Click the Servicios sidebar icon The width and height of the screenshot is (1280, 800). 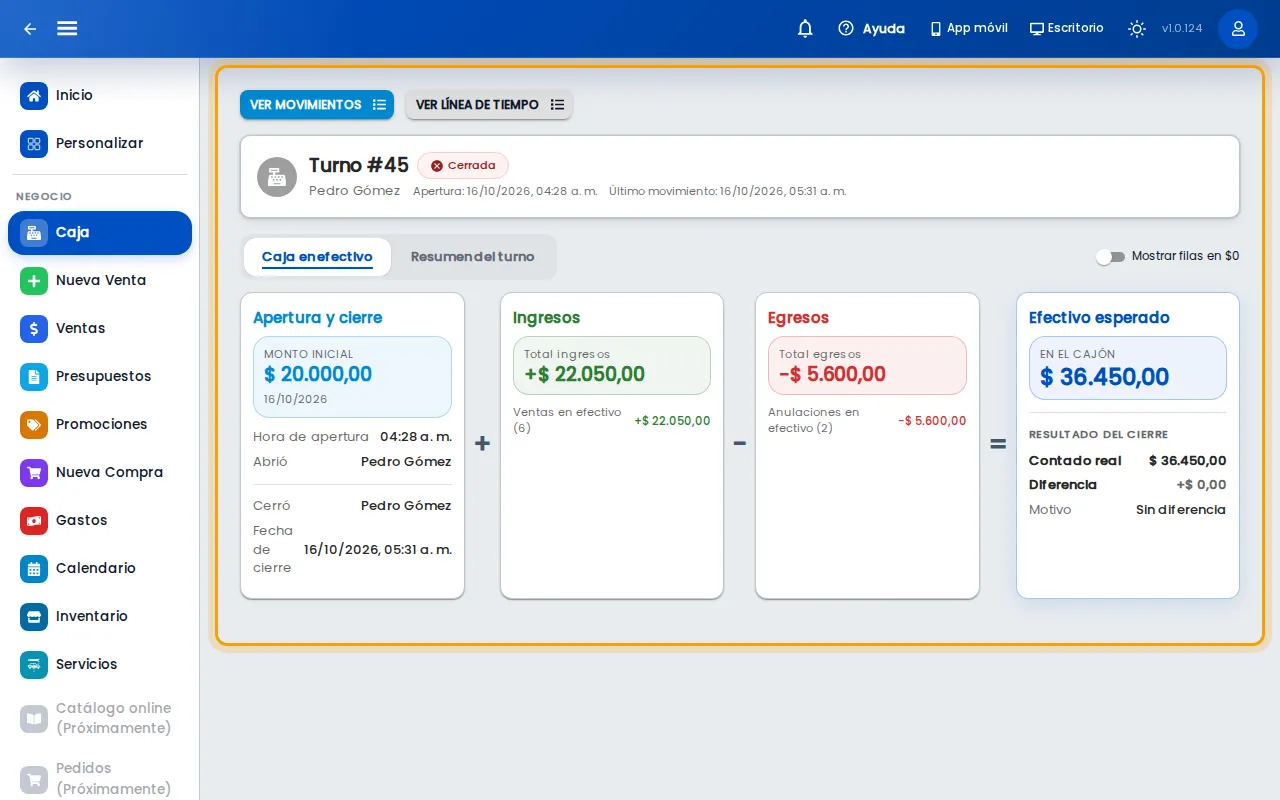tap(34, 665)
